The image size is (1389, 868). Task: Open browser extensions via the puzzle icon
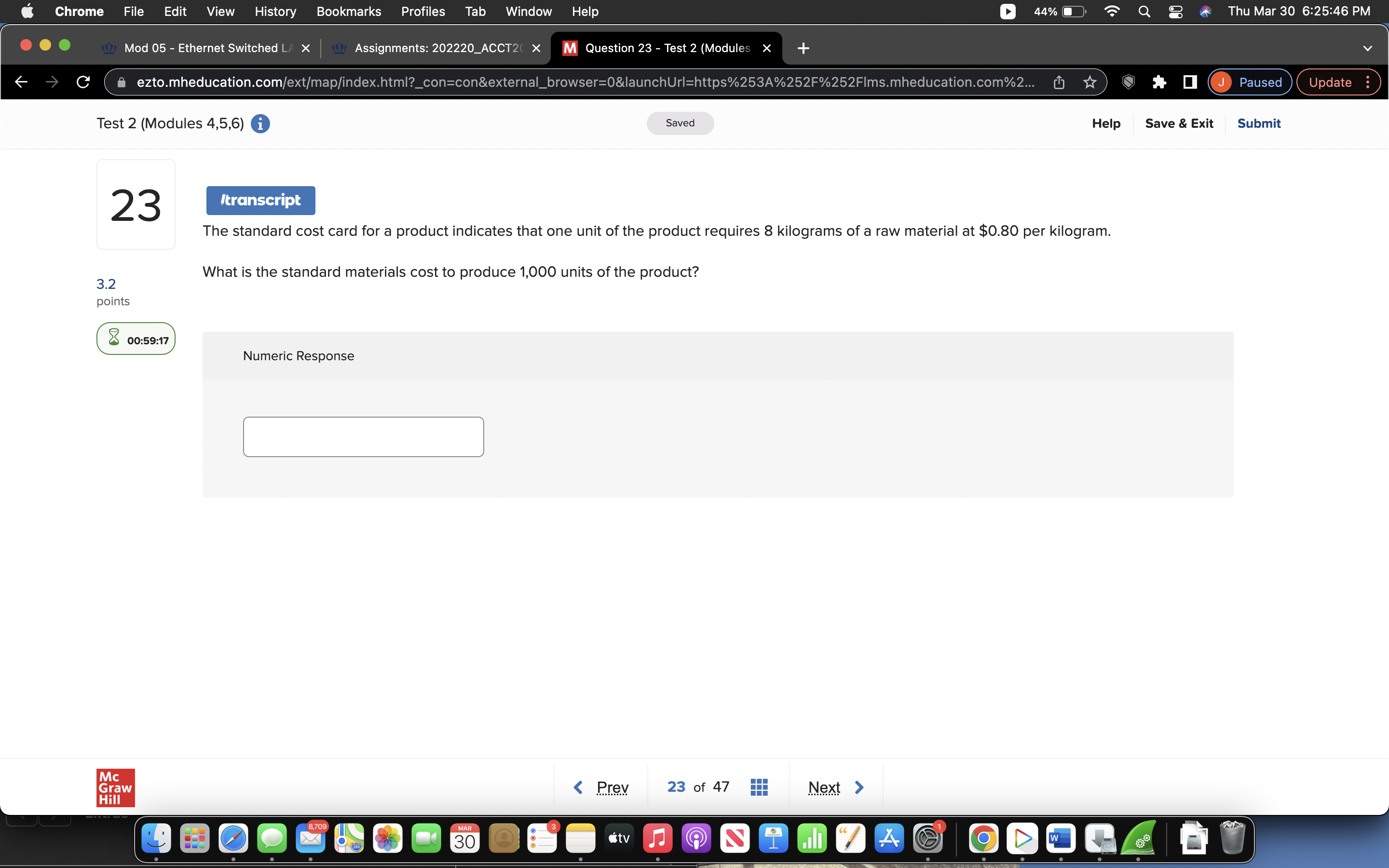pos(1159,82)
